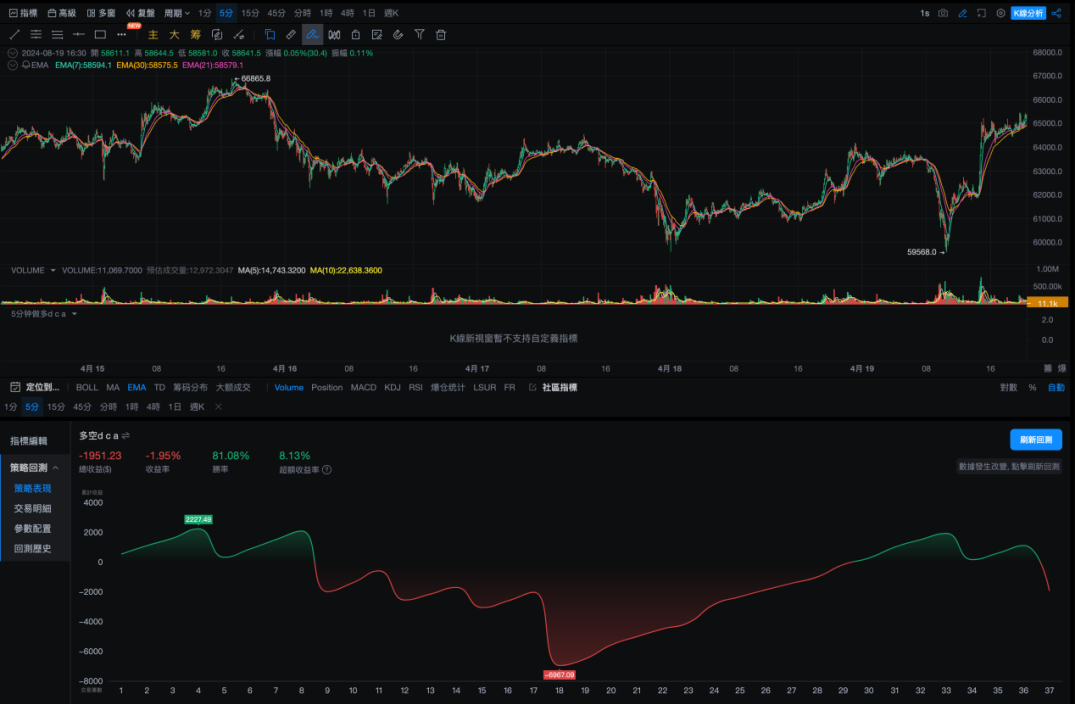Click the 主 indicator icon
Viewport: 1075px width, 704px height.
153,34
